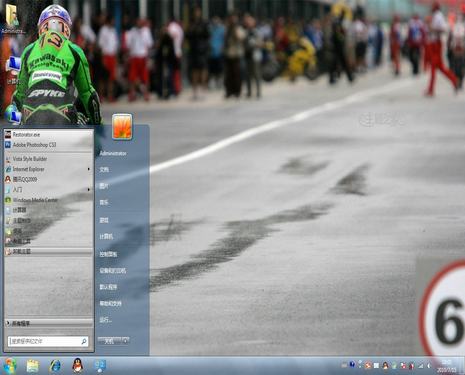Click the 关机 shutdown button
Image resolution: width=465 pixels, height=375 pixels.
tap(109, 341)
